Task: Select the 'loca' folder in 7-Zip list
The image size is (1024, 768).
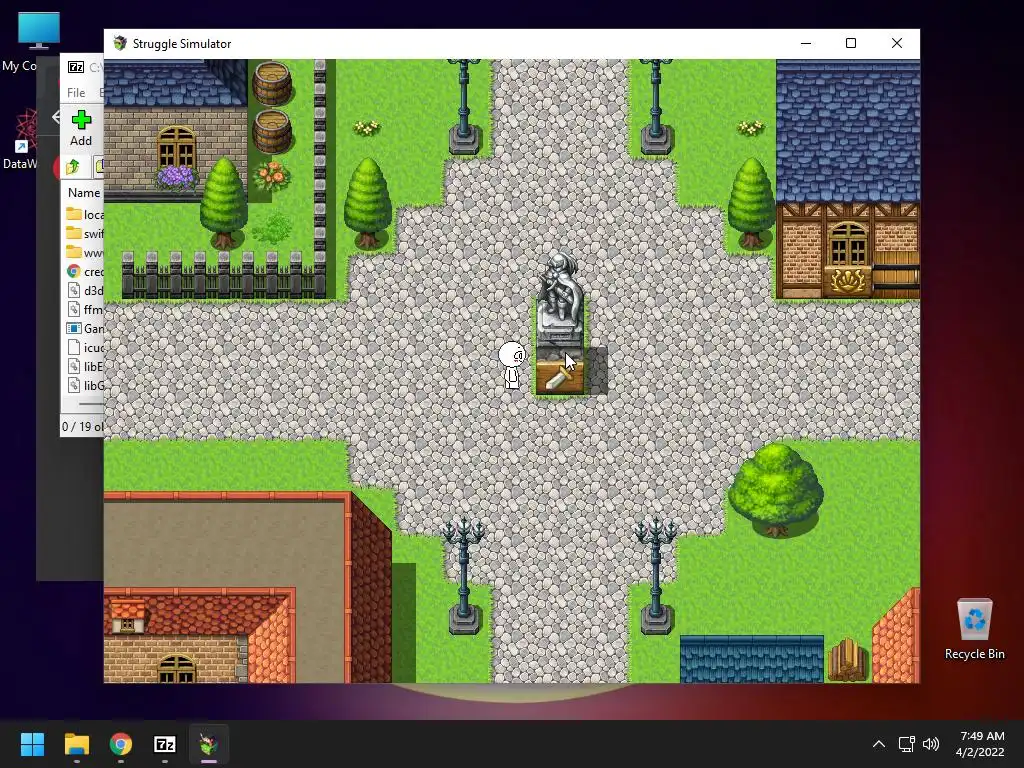Action: coord(86,214)
